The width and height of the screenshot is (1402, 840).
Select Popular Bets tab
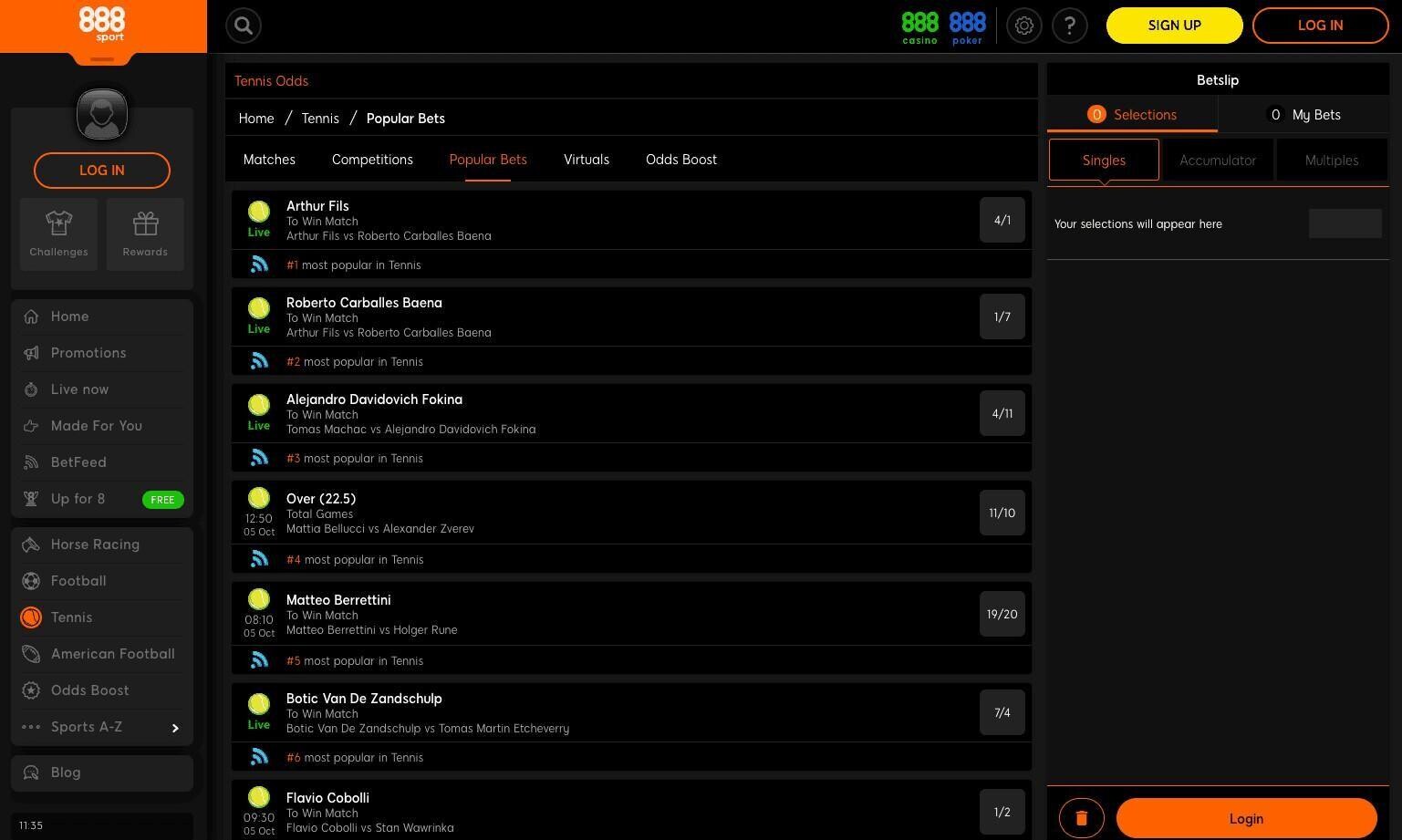tap(488, 160)
